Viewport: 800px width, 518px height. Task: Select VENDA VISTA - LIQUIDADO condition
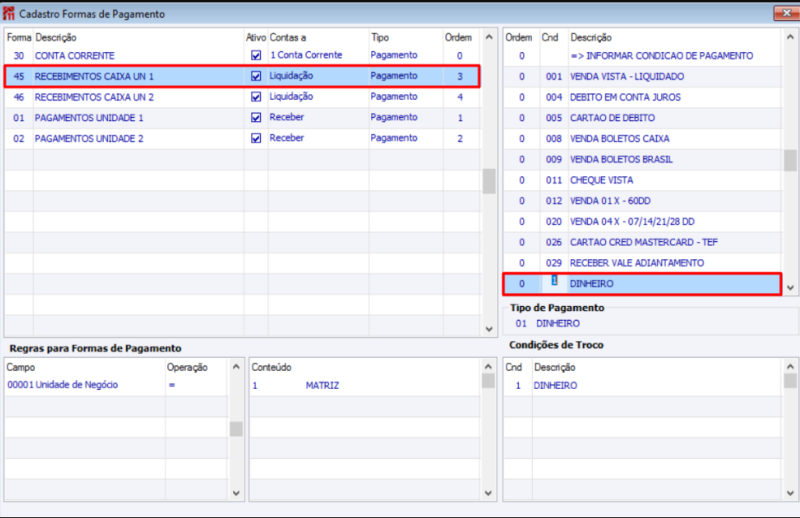(x=642, y=77)
